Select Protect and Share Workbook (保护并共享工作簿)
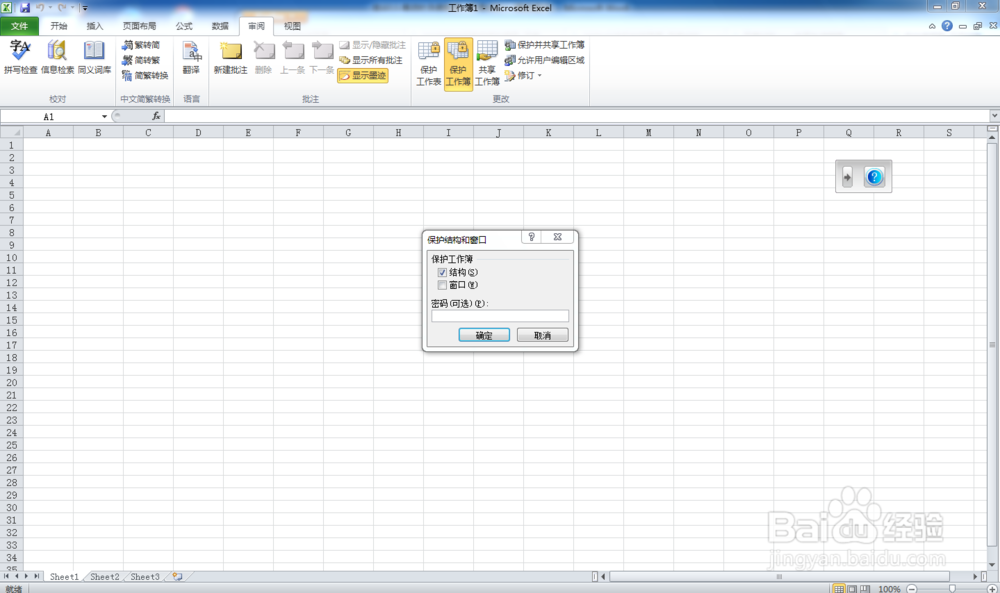 [545, 45]
